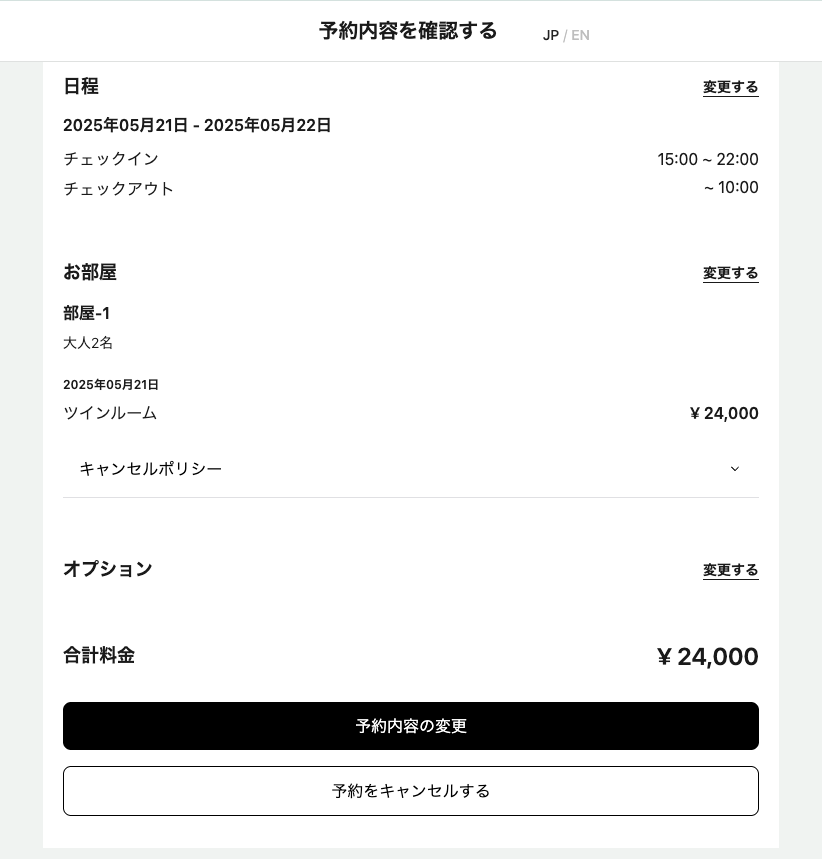
Task: Click the 日程 section heading
Action: coord(81,87)
